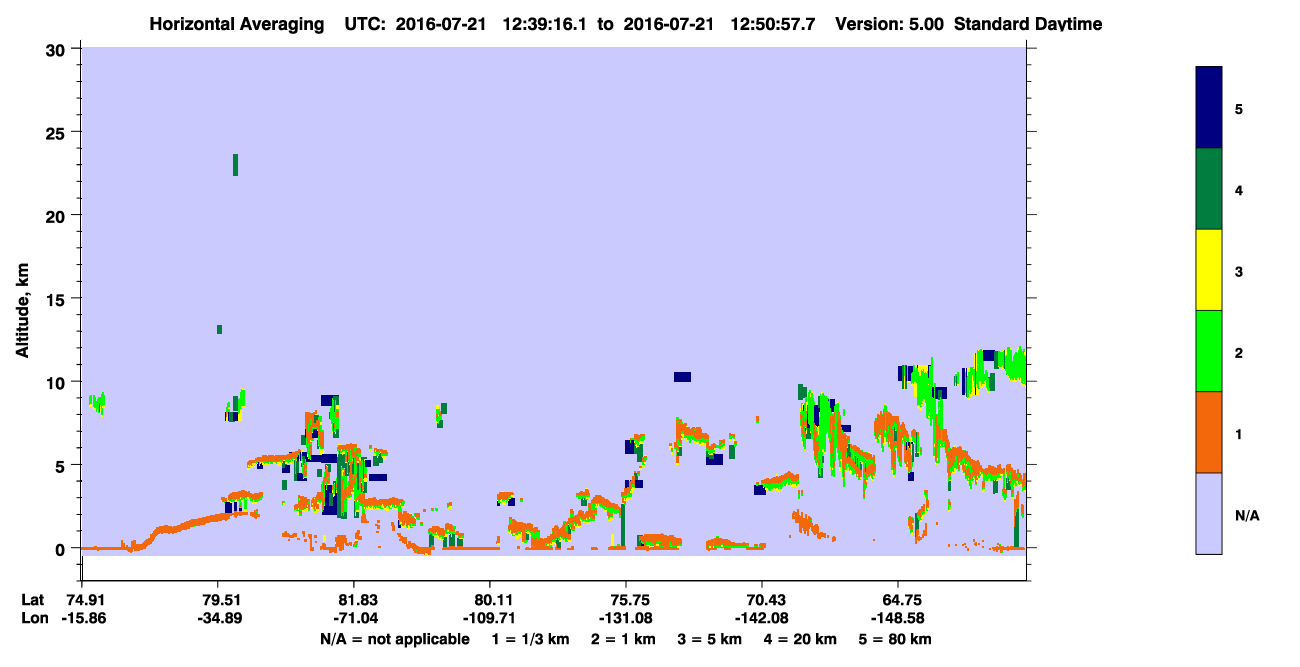Screen dimensions: 1300x667
Task: Click longitude value -34.89
Action: pyautogui.click(x=218, y=619)
